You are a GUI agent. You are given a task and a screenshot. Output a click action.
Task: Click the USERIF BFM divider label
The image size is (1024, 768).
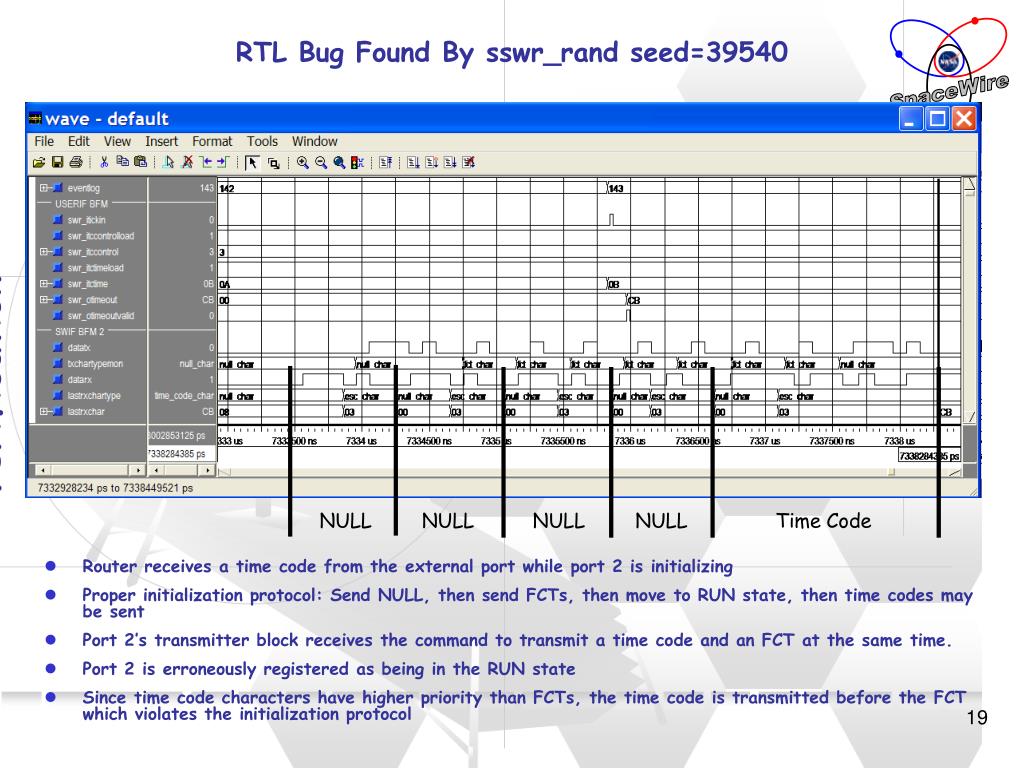82,204
